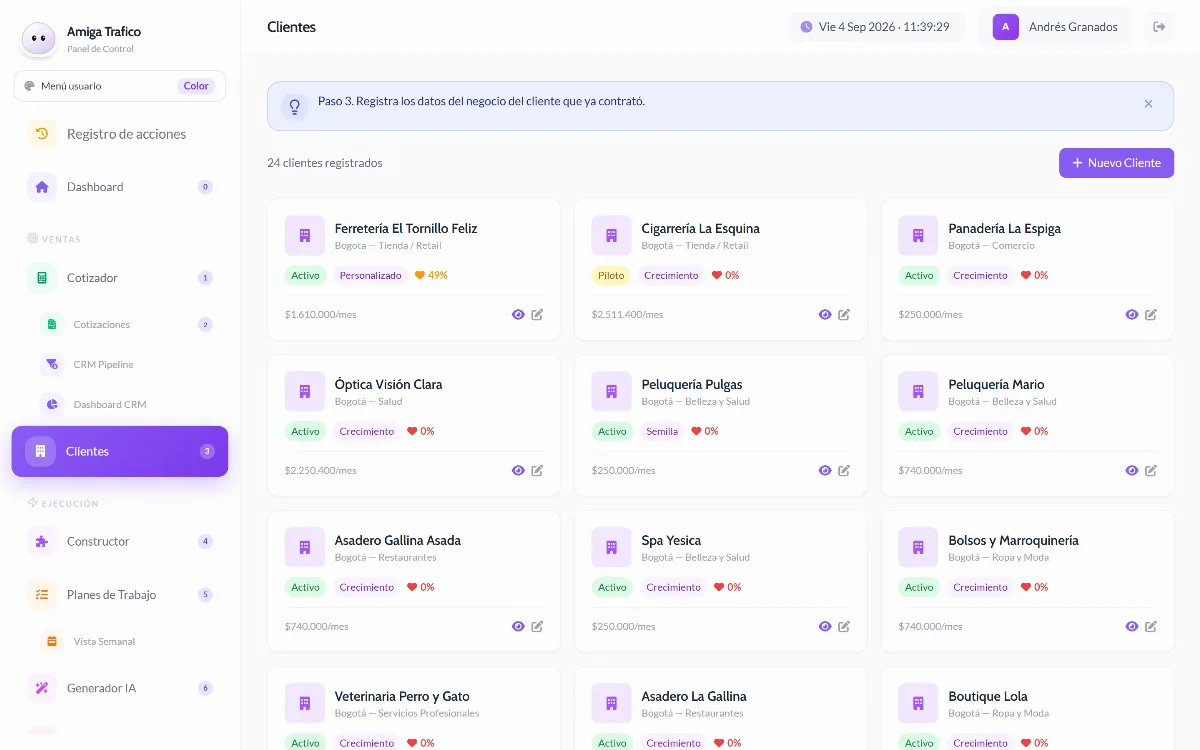Edit Spa Yesica client
The image size is (1200, 750).
click(x=844, y=626)
